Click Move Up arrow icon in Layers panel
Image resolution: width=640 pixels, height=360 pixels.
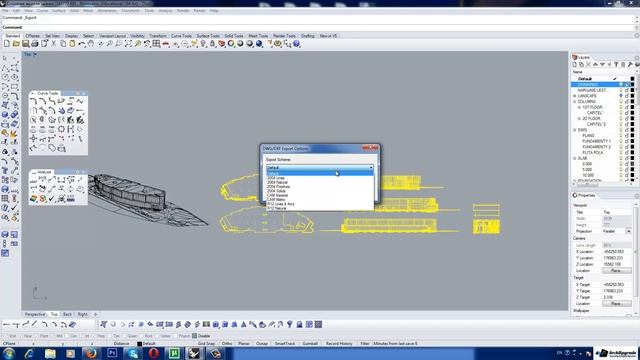pos(596,64)
